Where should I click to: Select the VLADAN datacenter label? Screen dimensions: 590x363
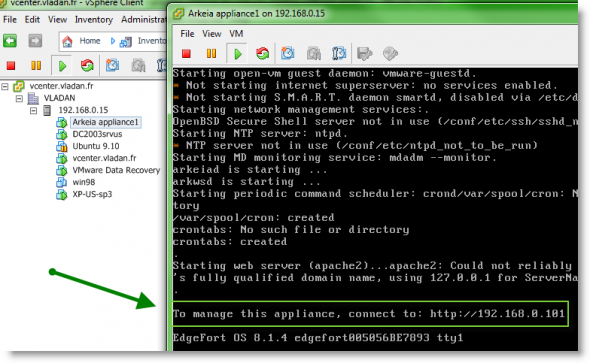tap(59, 98)
